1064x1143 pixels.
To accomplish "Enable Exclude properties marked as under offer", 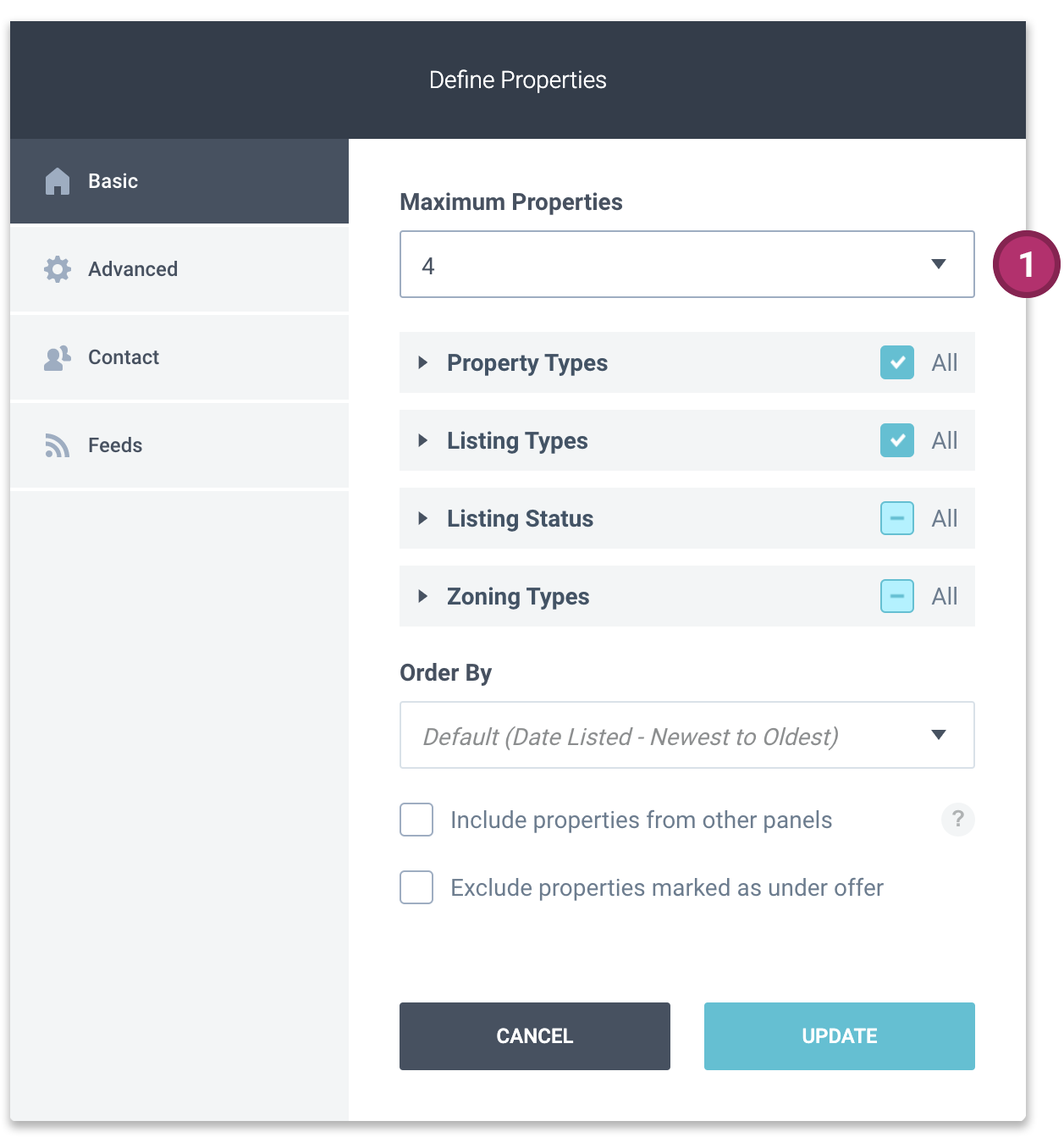I will coord(416,887).
